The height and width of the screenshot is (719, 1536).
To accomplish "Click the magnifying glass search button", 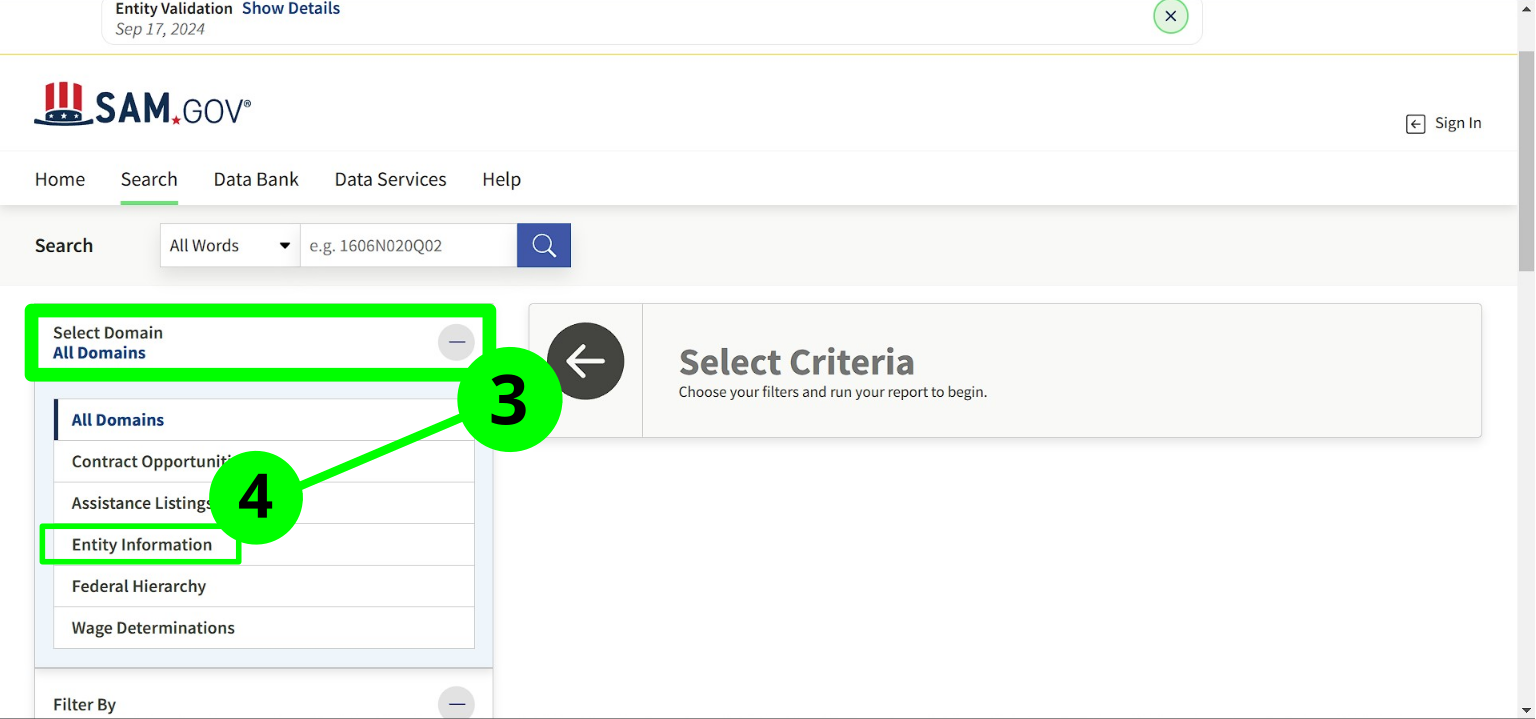I will click(x=544, y=245).
